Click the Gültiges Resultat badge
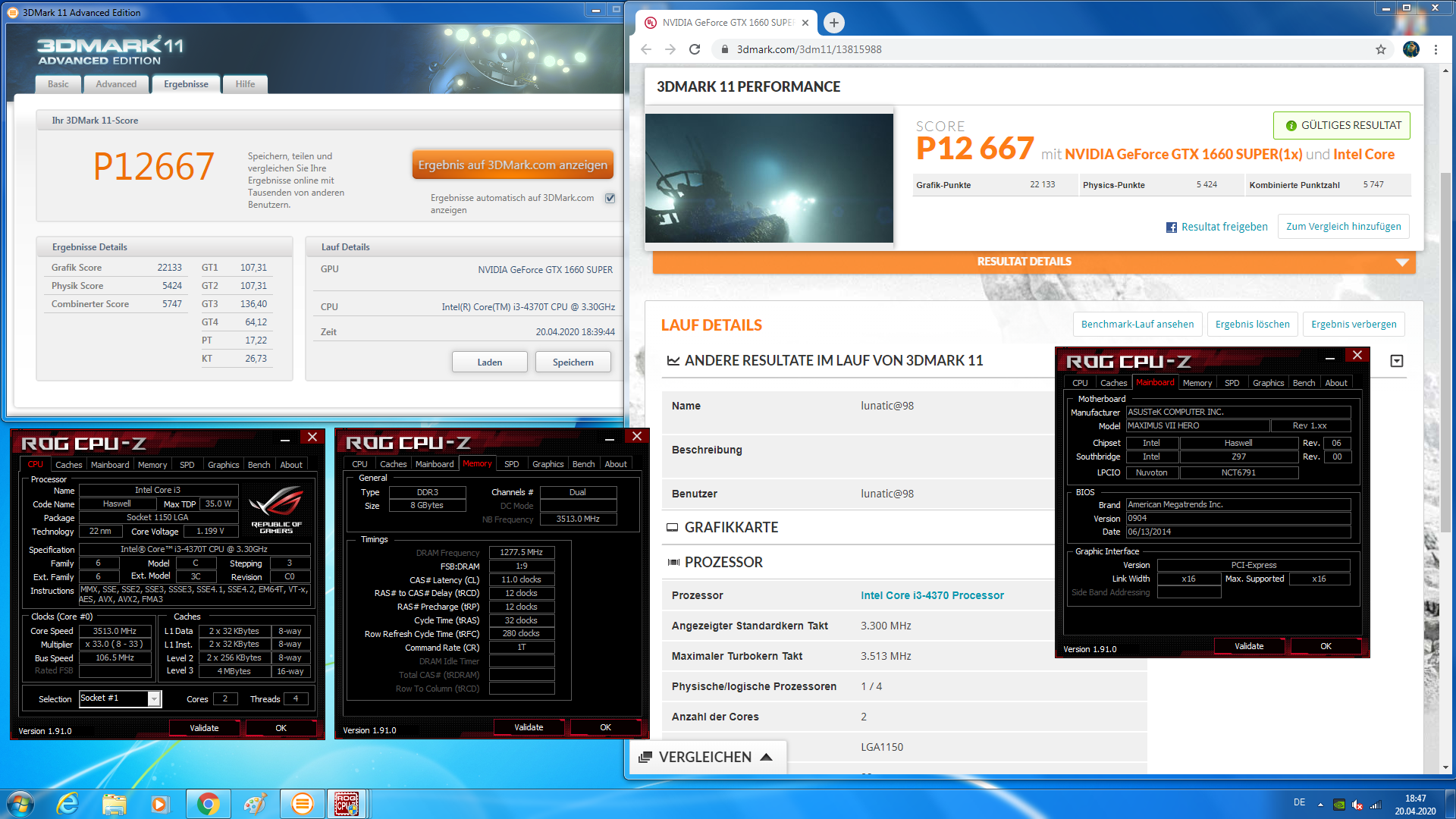1456x819 pixels. tap(1341, 126)
